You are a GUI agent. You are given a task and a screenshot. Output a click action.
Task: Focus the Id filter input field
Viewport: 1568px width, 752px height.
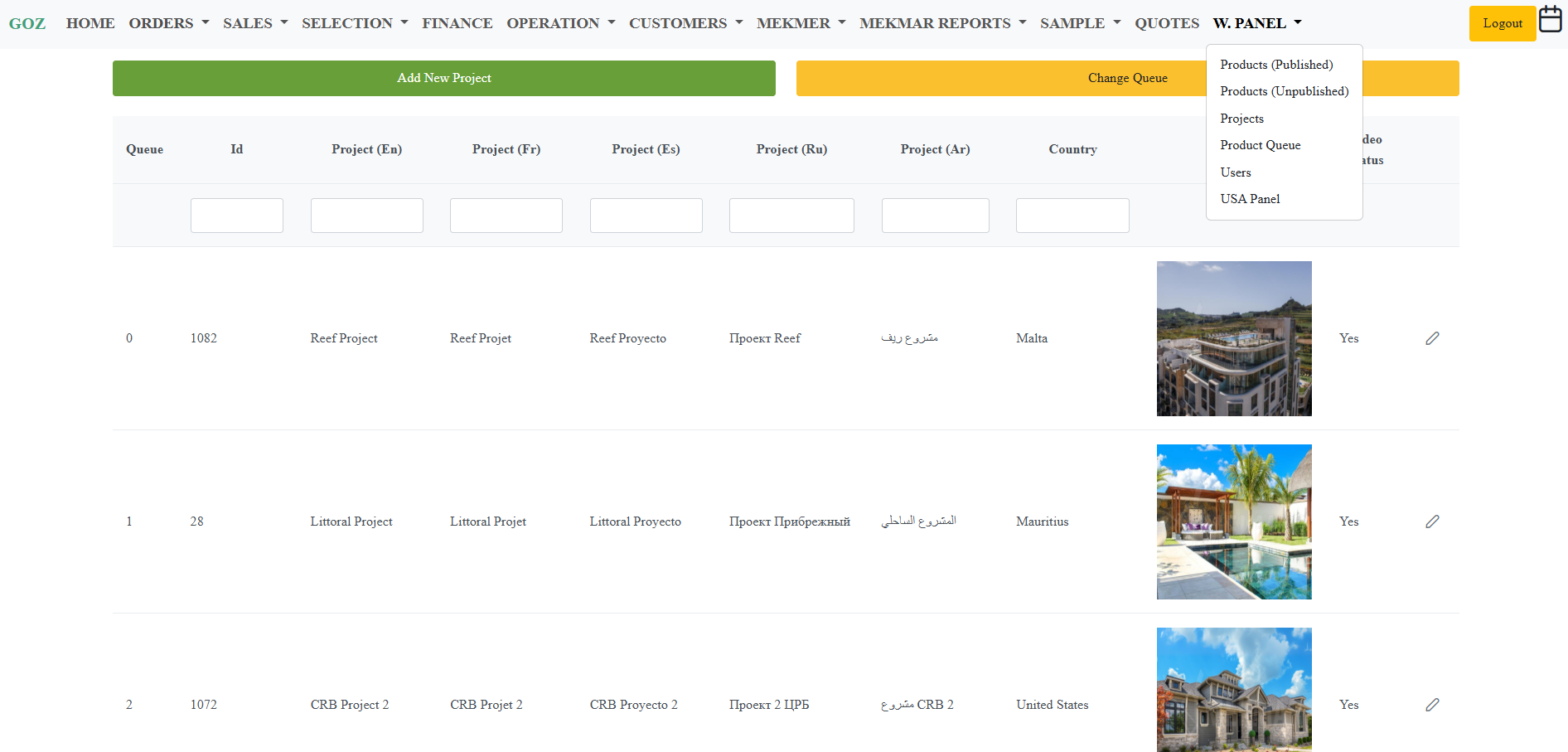pos(236,216)
